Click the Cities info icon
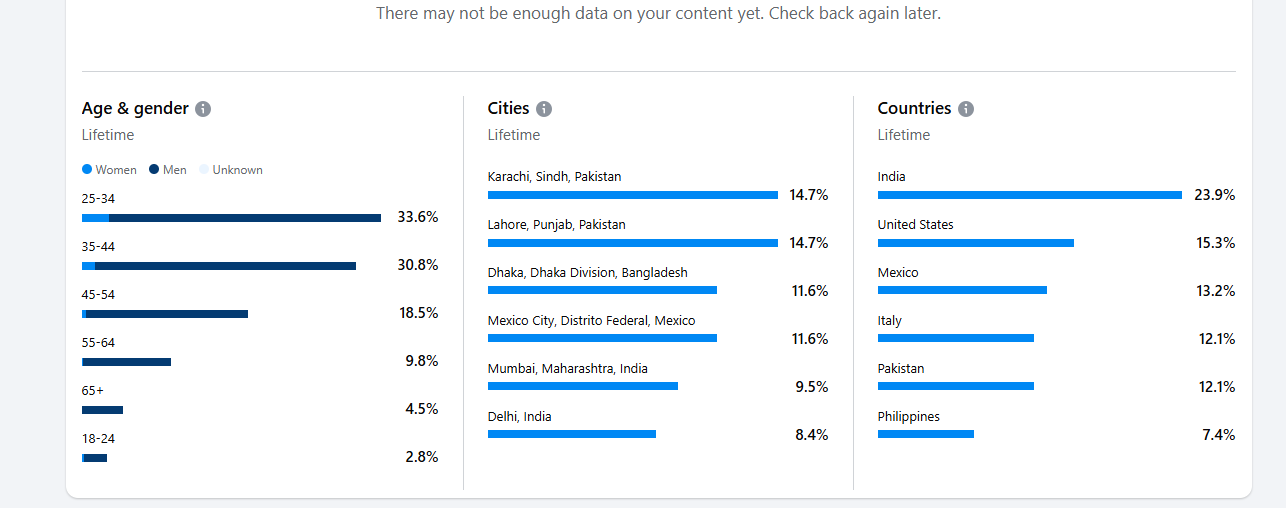Viewport: 1286px width, 508px height. [x=544, y=109]
